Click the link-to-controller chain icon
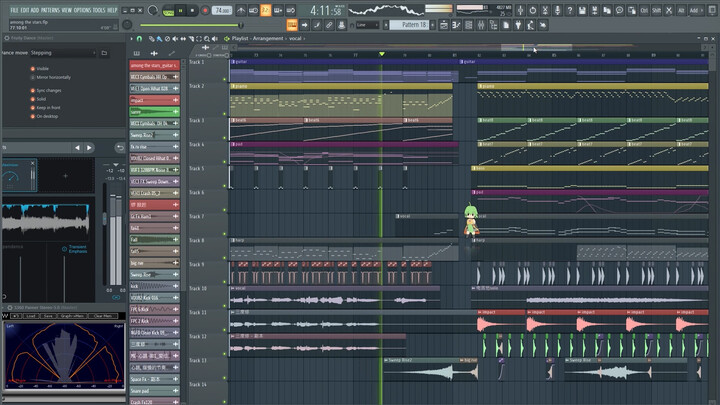This screenshot has height=405, width=720. click(329, 25)
